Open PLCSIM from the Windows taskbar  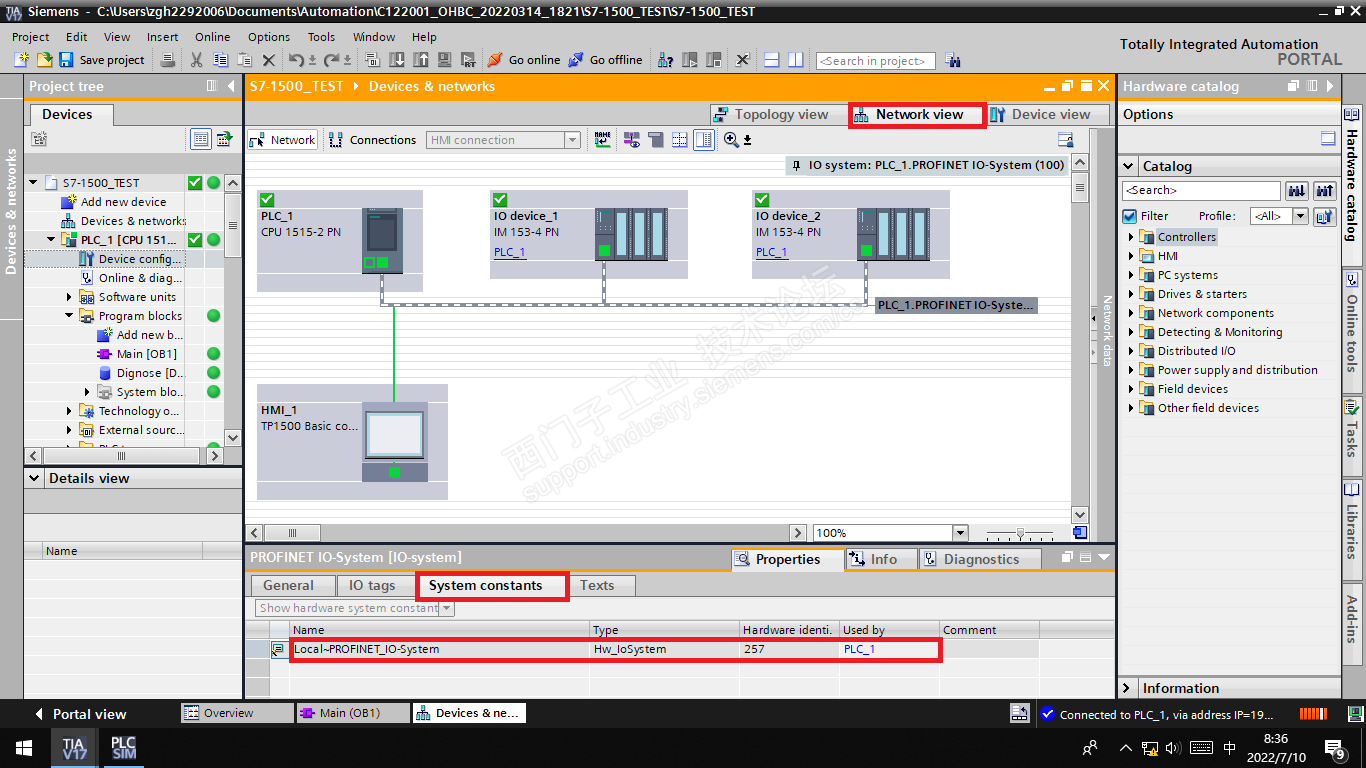pyautogui.click(x=123, y=748)
